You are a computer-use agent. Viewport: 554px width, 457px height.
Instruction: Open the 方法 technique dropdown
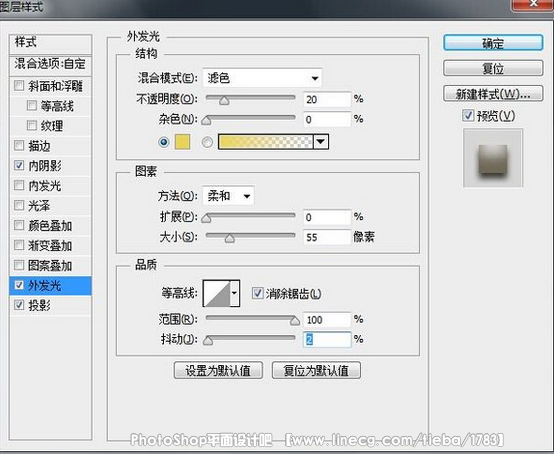[228, 195]
